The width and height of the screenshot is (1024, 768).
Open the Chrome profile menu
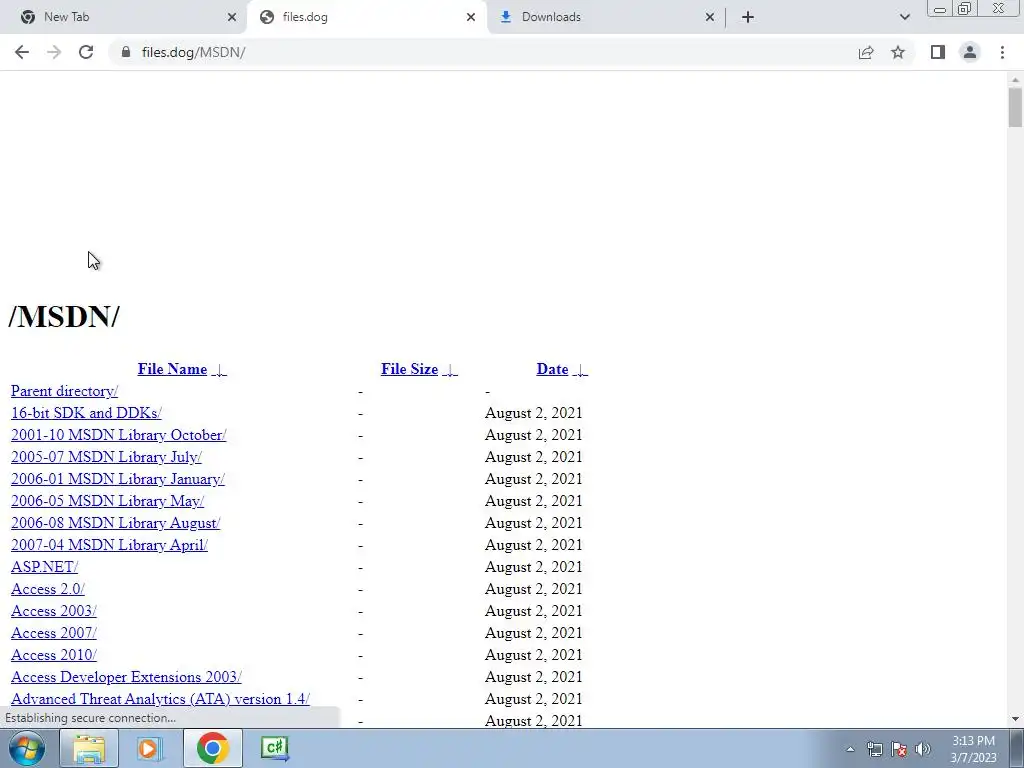970,52
